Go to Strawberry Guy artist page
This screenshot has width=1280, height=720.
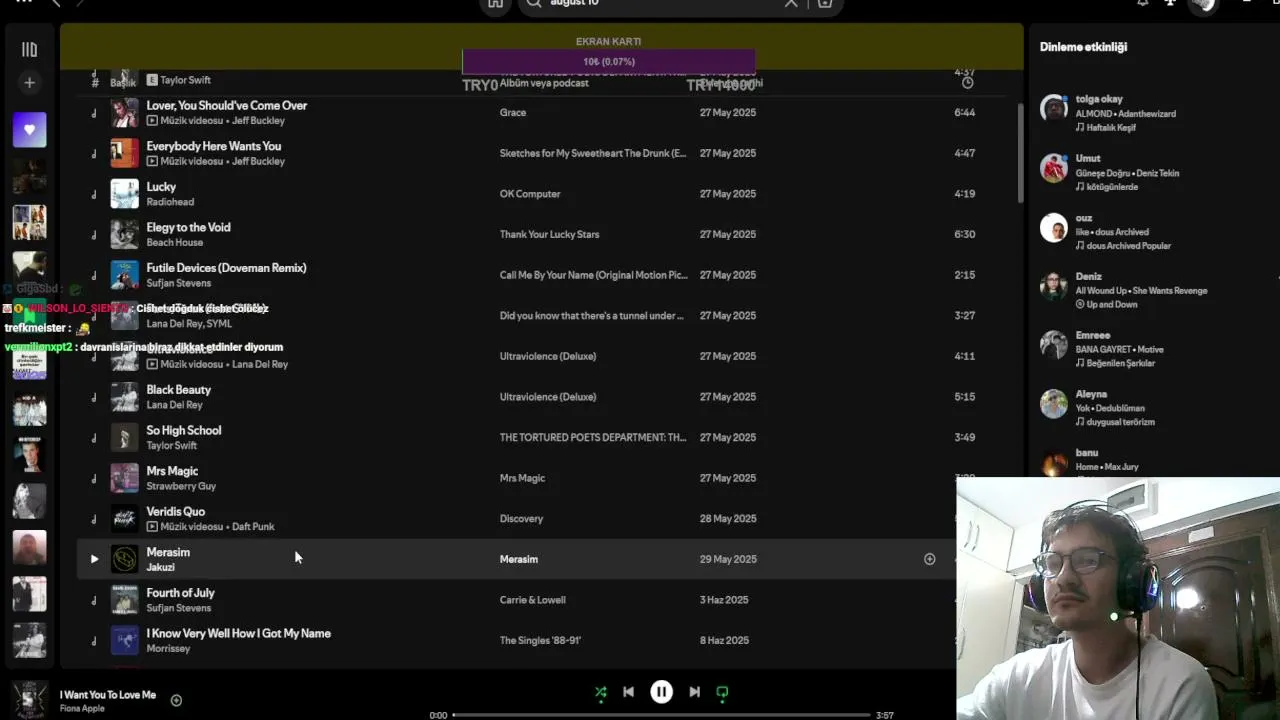181,486
